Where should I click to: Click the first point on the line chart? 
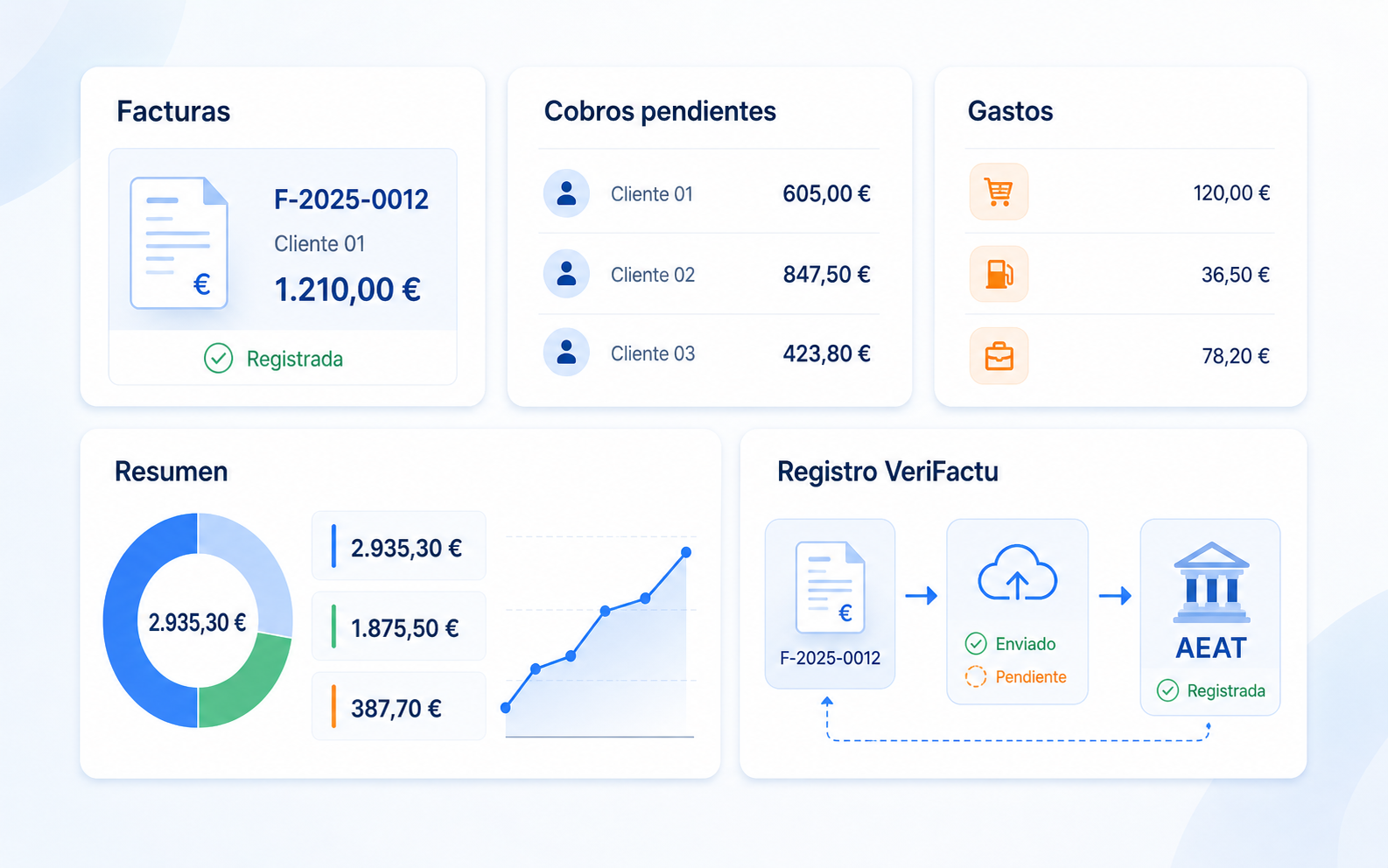[505, 708]
